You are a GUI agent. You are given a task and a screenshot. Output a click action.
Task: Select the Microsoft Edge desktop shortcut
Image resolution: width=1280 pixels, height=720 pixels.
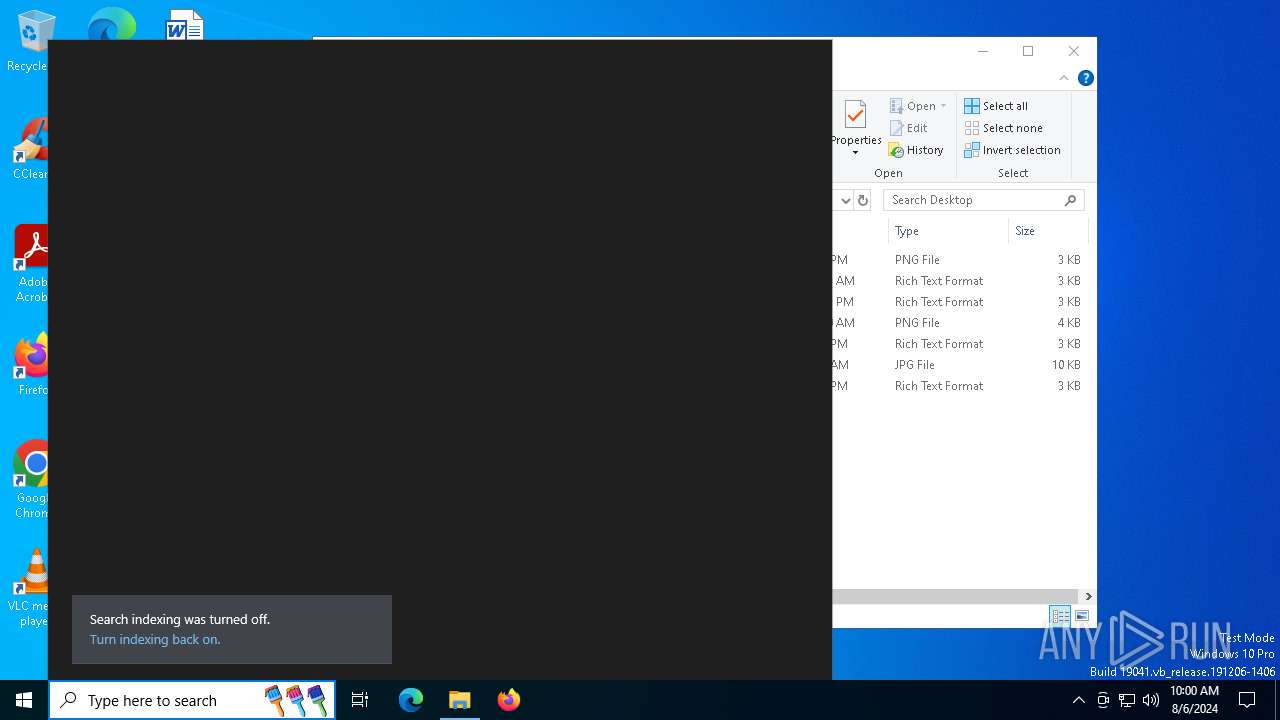[x=111, y=25]
